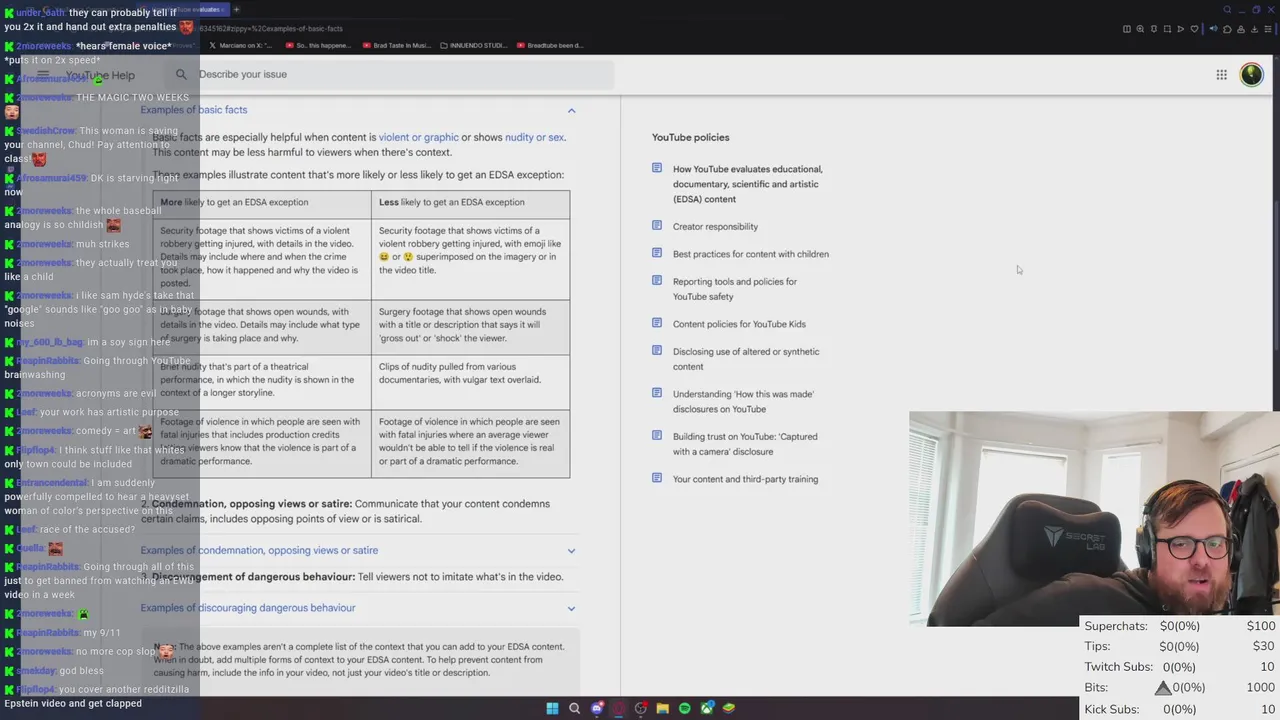The image size is (1280, 720).
Task: Open Spotify from the taskbar
Action: (x=684, y=708)
